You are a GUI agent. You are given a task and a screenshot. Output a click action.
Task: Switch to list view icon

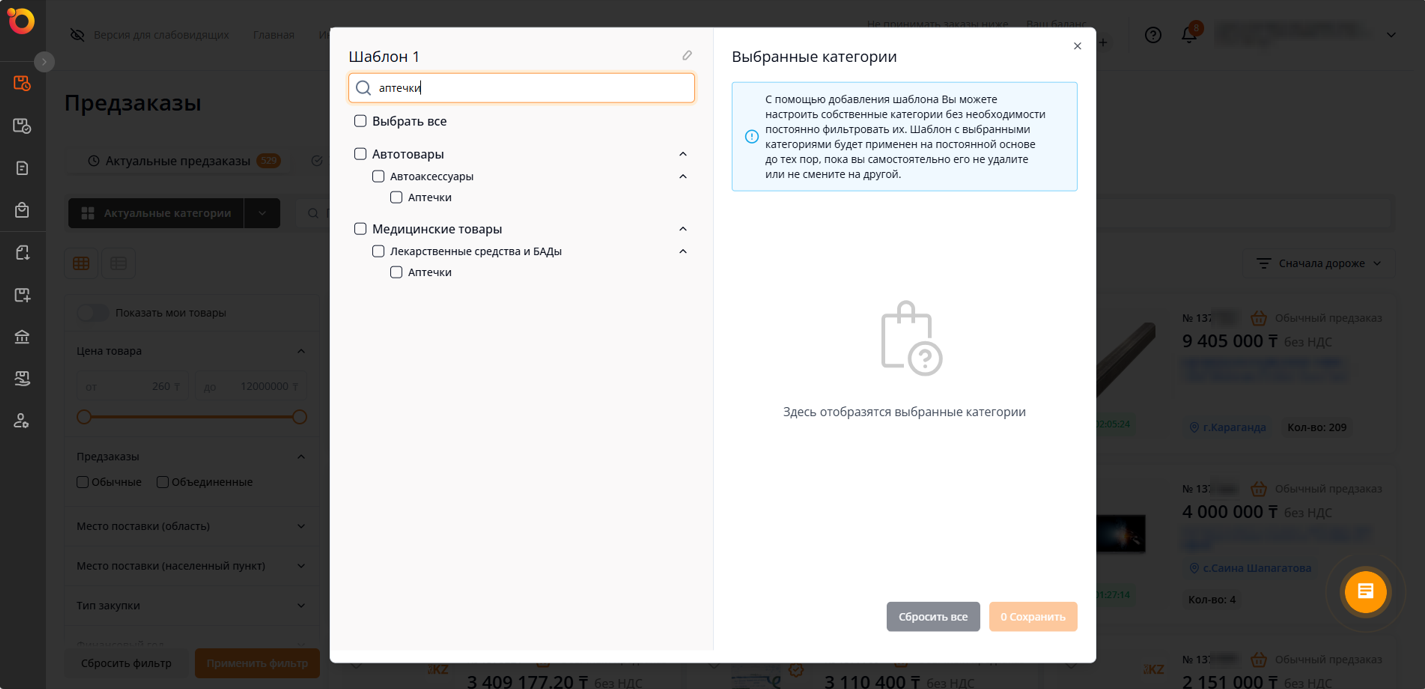click(x=118, y=263)
